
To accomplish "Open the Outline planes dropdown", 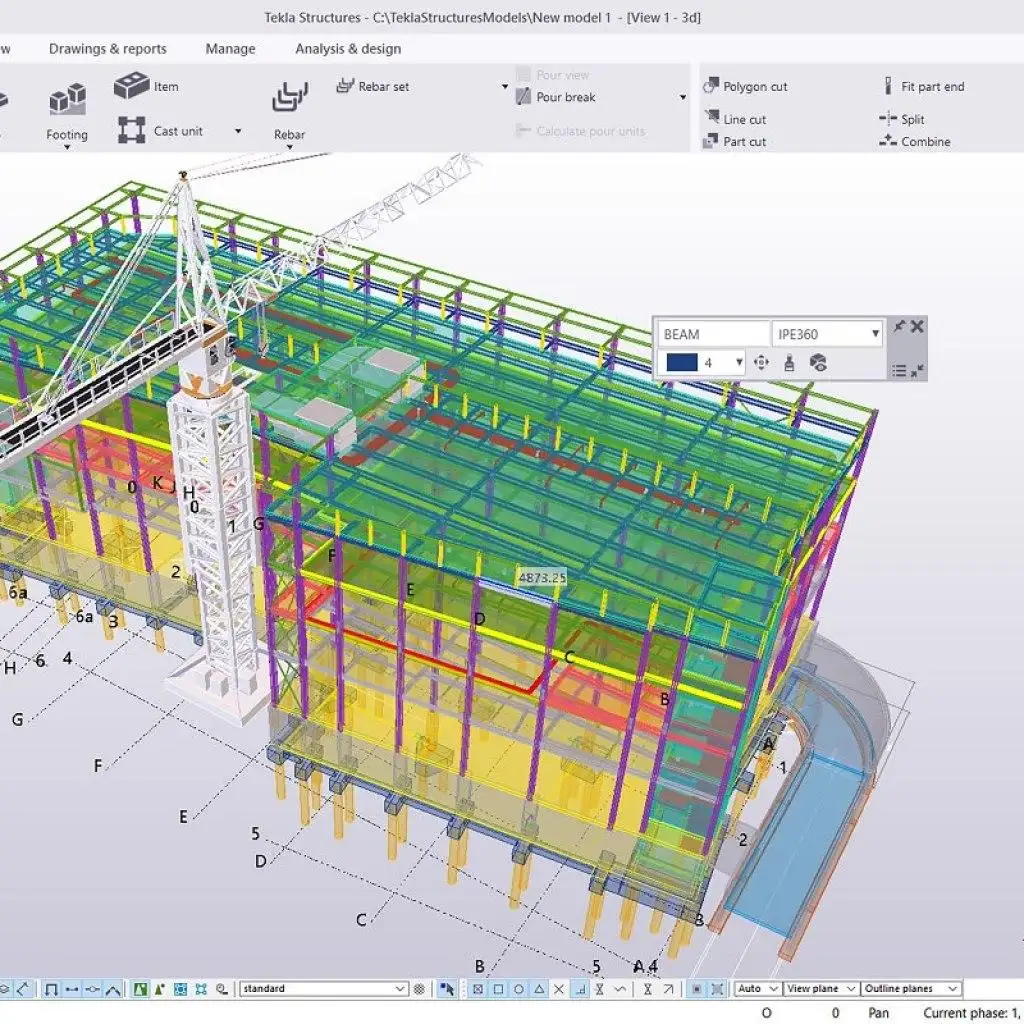I will point(911,989).
